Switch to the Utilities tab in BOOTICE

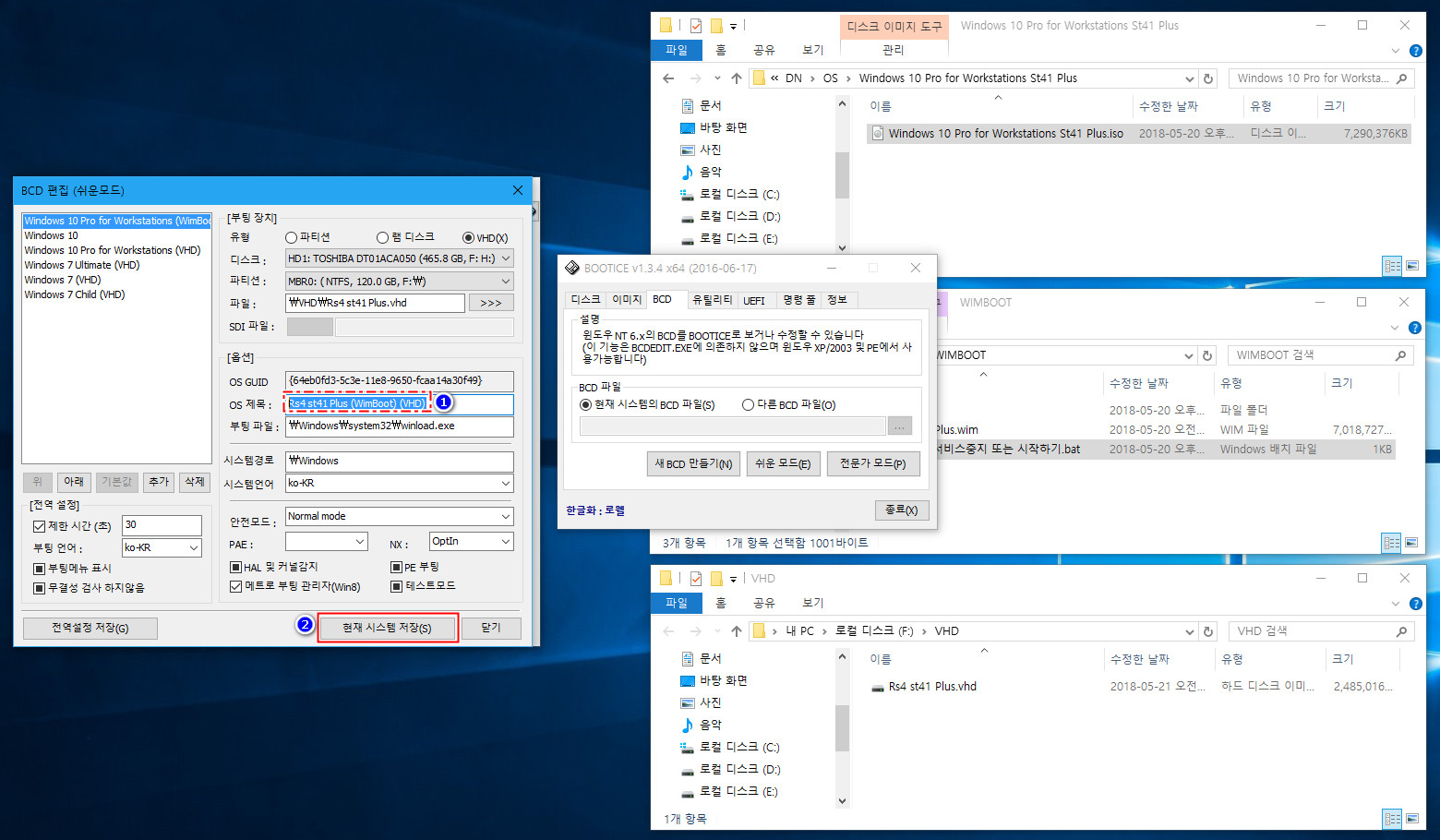(712, 300)
